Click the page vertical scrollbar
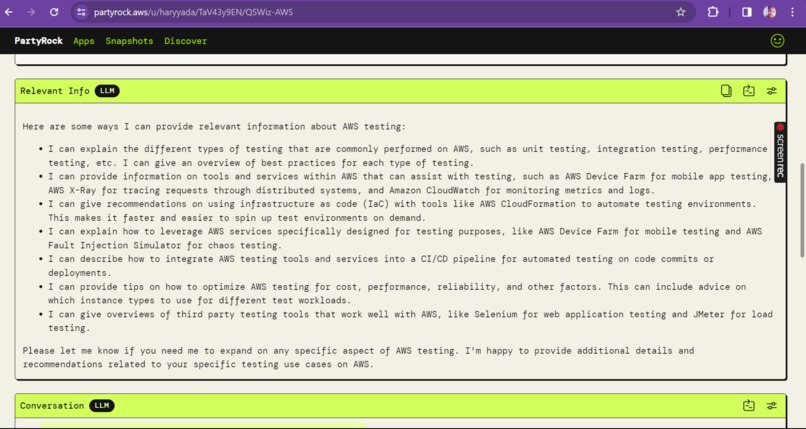Screen dimensions: 806x429 pos(801,211)
